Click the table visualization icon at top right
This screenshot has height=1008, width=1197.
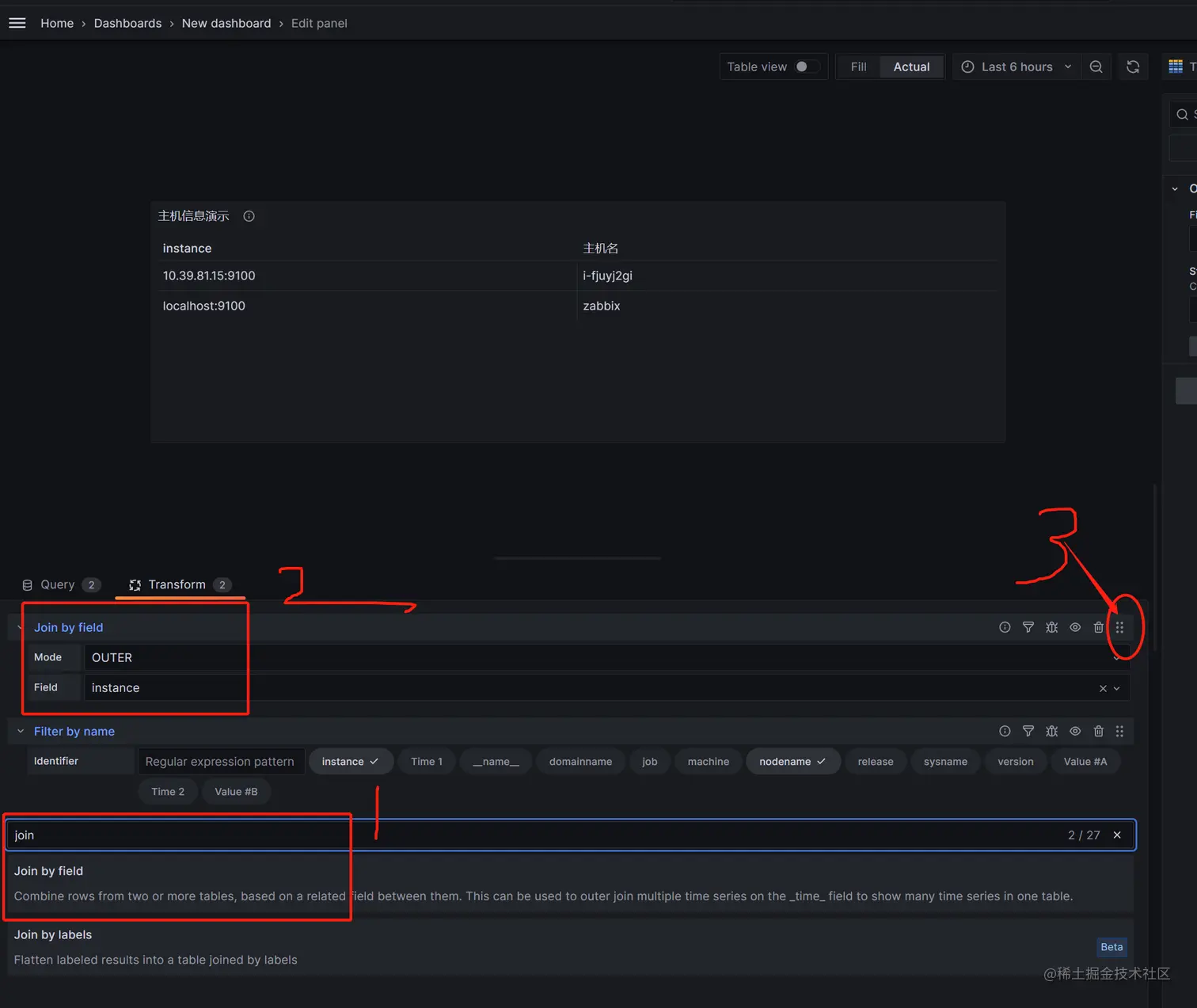[x=1176, y=67]
